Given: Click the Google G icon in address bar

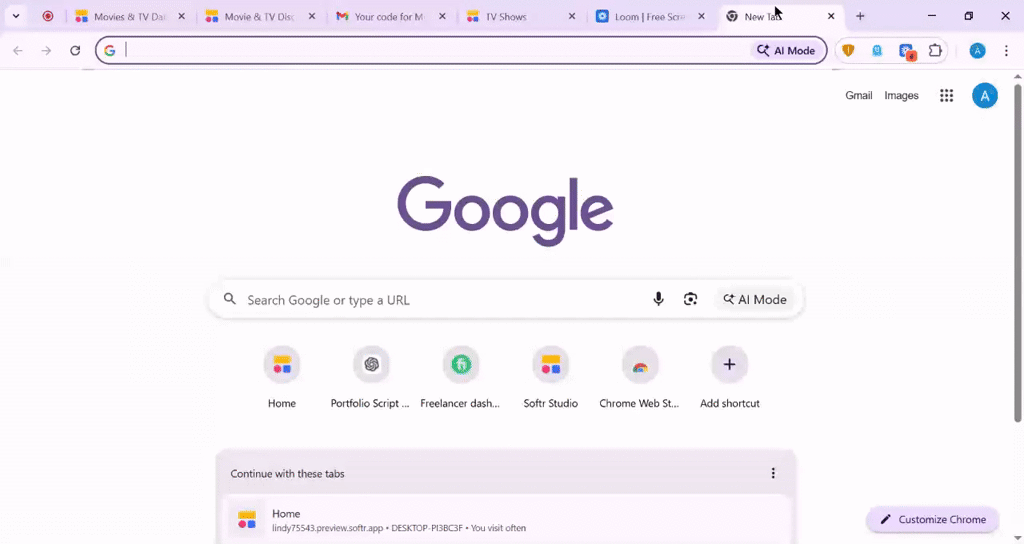Looking at the screenshot, I should point(110,50).
